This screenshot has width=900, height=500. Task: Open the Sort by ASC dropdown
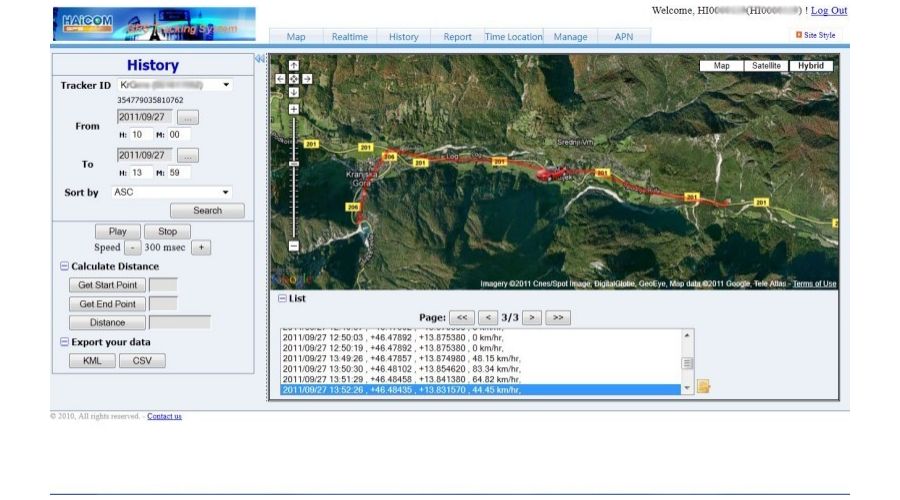coord(226,192)
